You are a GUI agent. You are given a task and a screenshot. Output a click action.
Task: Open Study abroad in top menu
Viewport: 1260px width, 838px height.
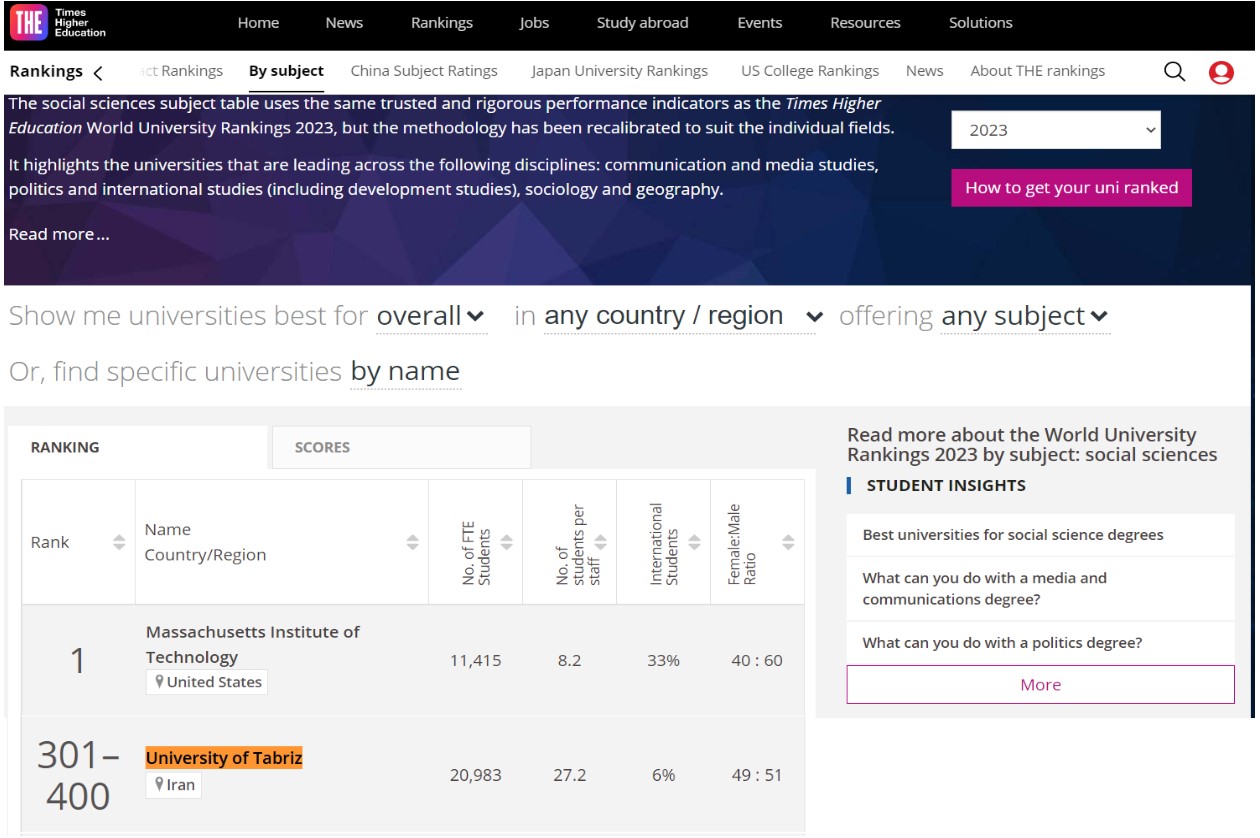coord(642,23)
